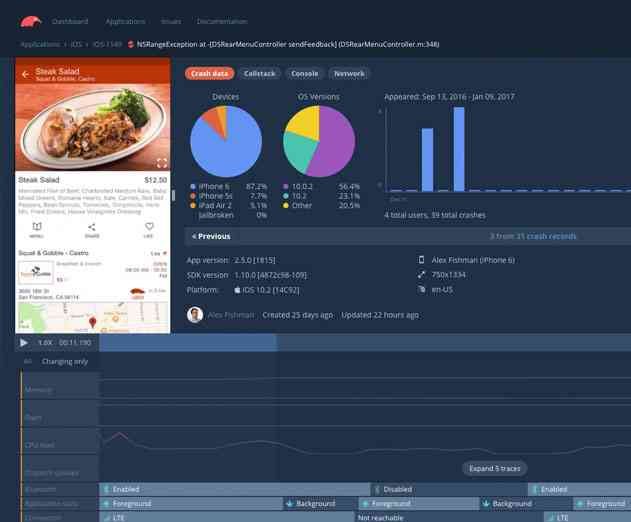Go to iOS breadcrumb link
The width and height of the screenshot is (631, 522).
(x=76, y=44)
